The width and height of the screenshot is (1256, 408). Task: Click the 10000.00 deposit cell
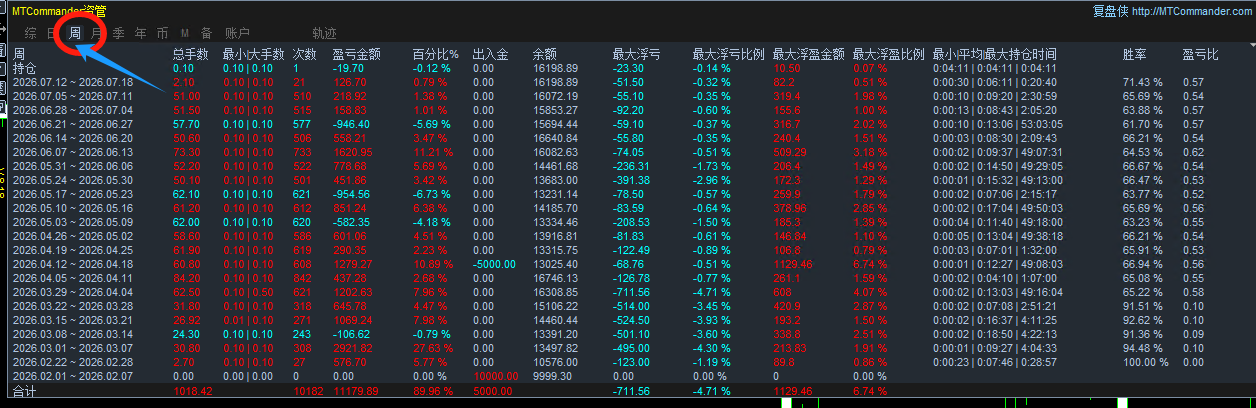[x=494, y=376]
